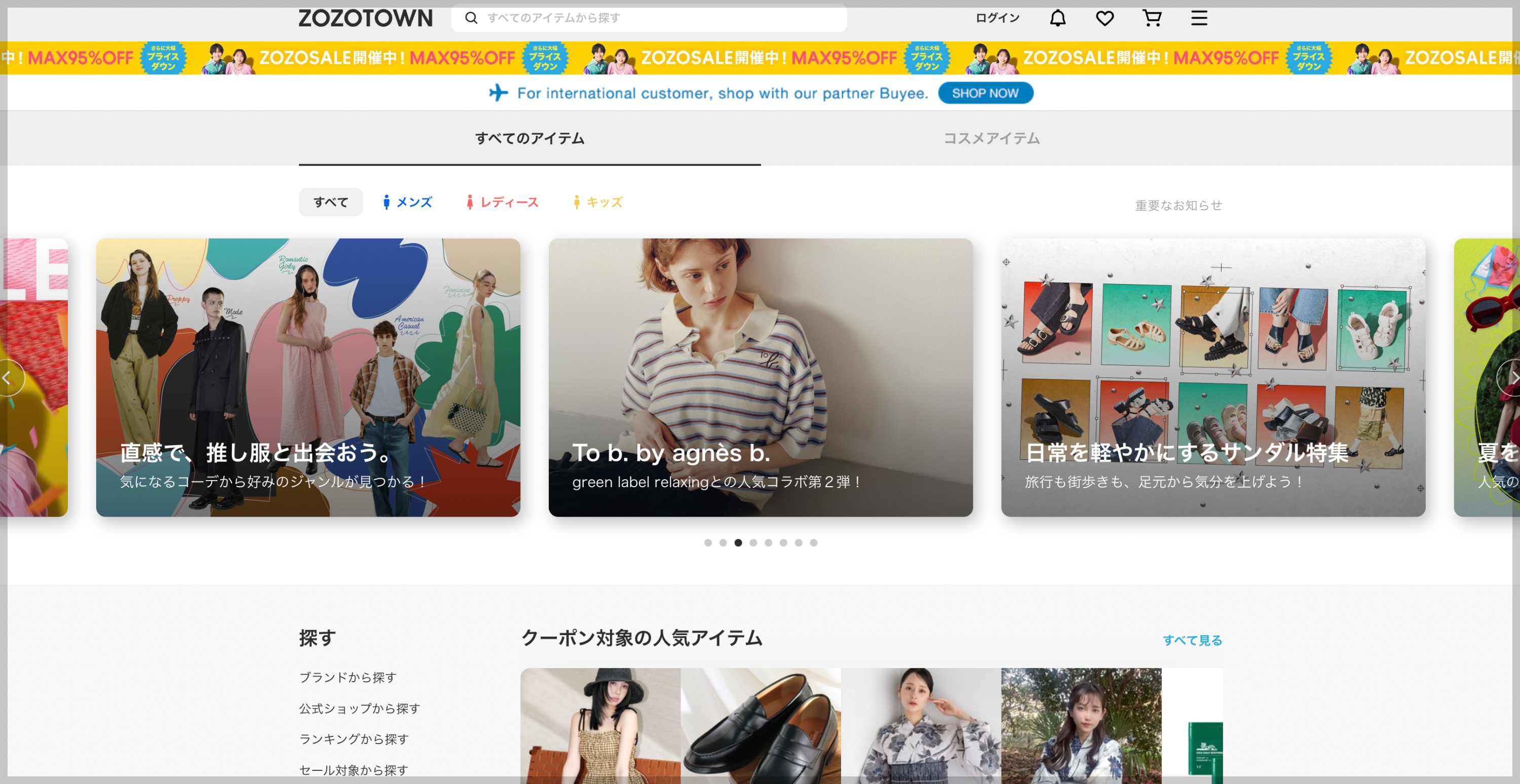The width and height of the screenshot is (1520, 784).
Task: Jump to the seventh carousel dot
Action: [799, 543]
